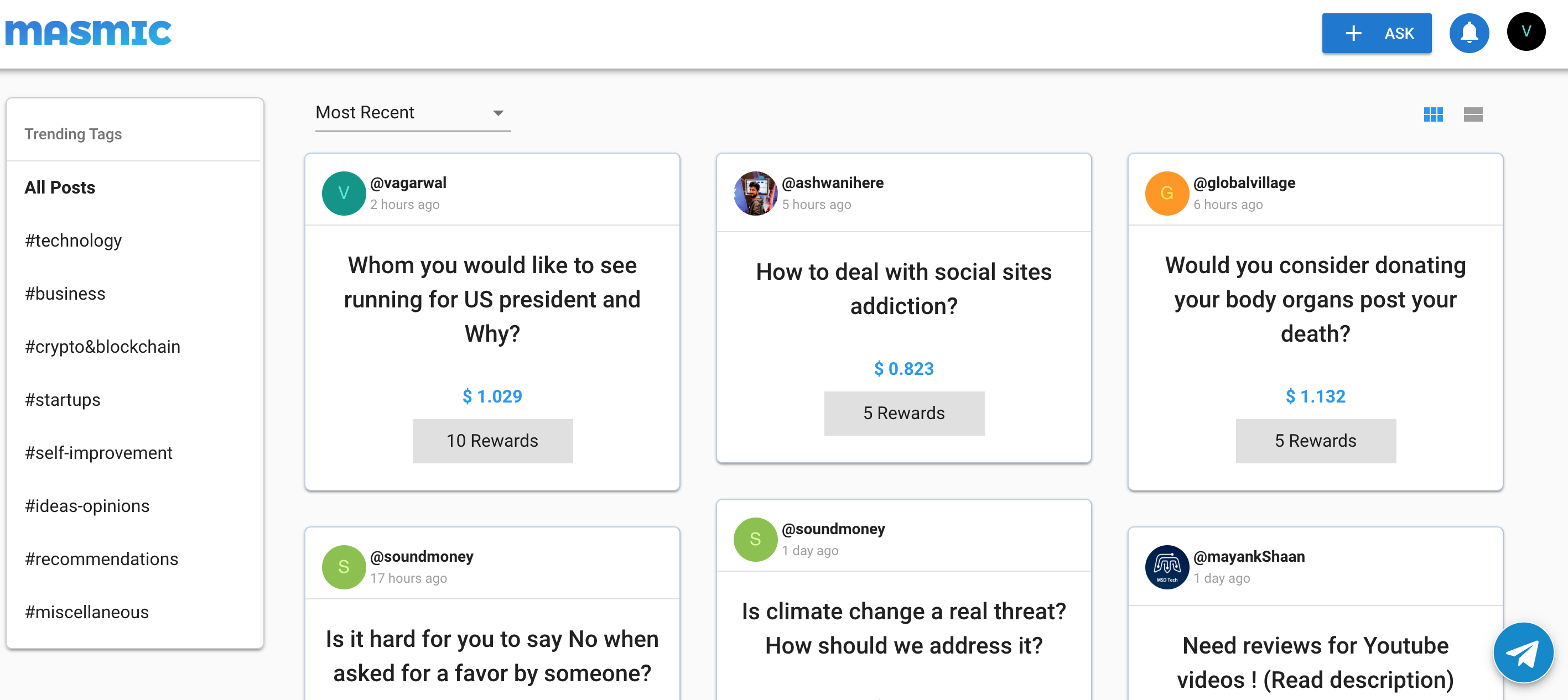Filter by #crypto&blockchain tag

[x=102, y=347]
